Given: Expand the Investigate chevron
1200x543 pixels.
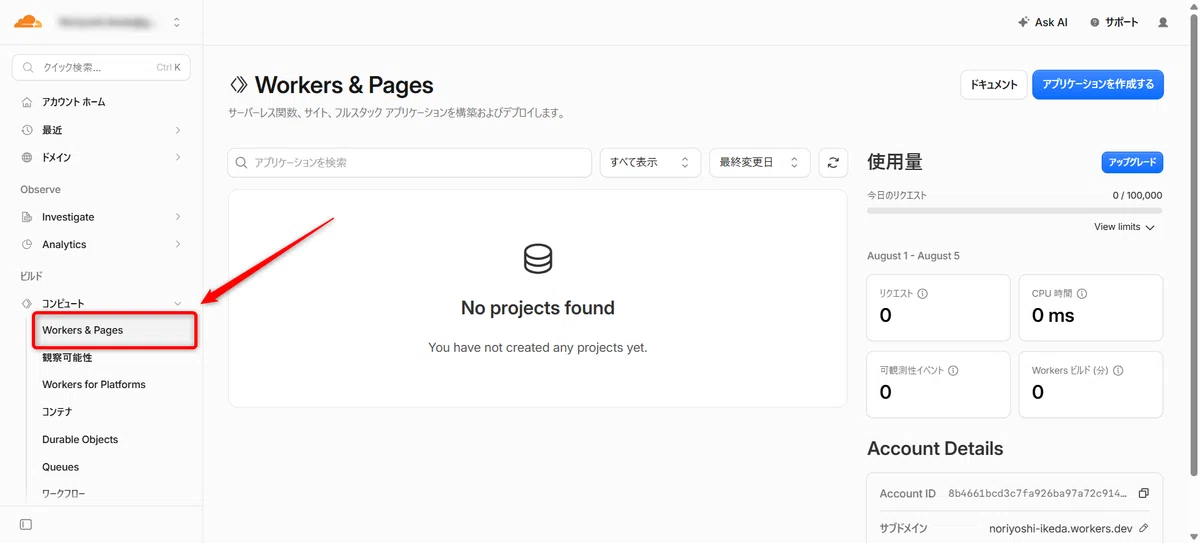Looking at the screenshot, I should (x=178, y=217).
